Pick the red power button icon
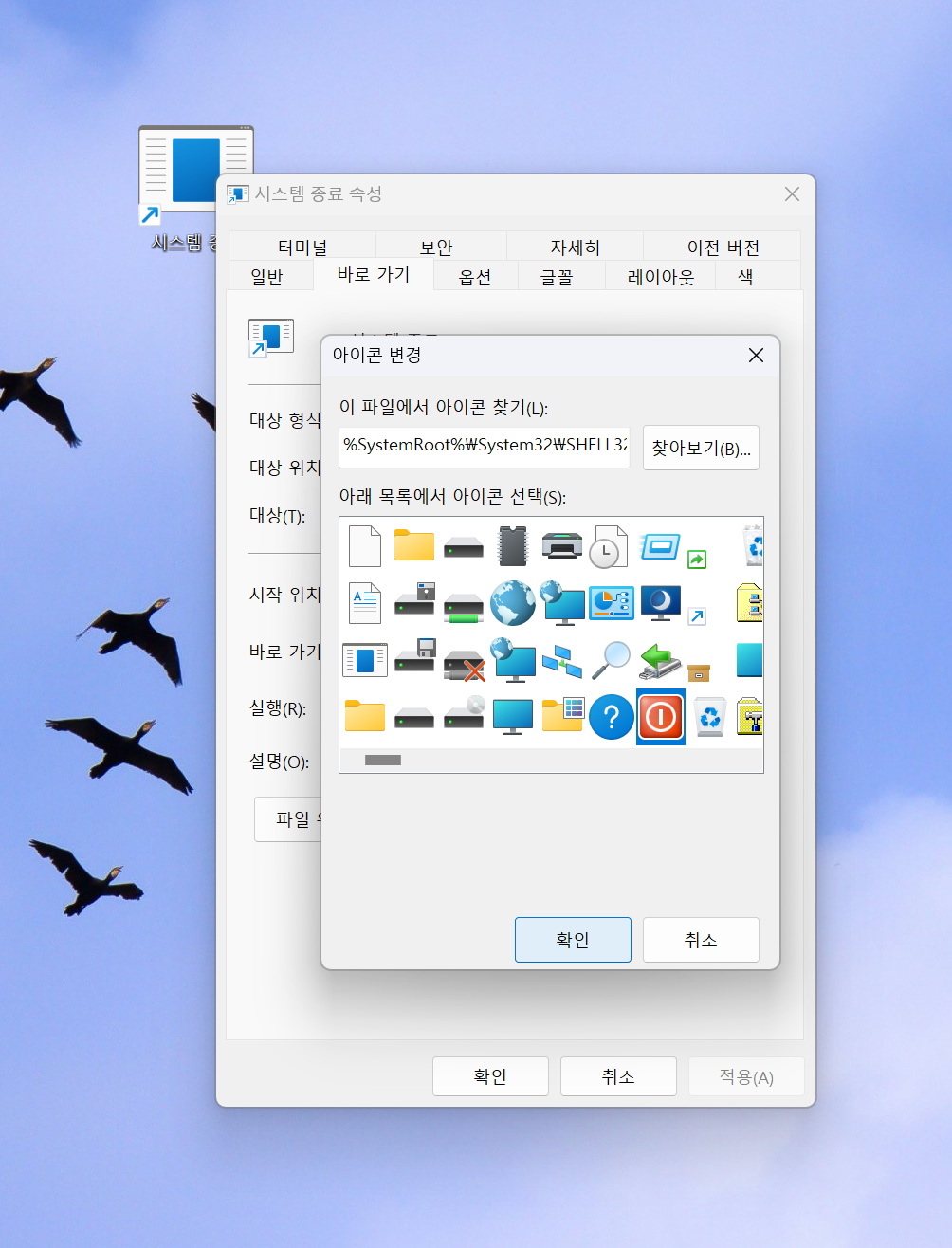This screenshot has width=952, height=1248. pos(661,717)
